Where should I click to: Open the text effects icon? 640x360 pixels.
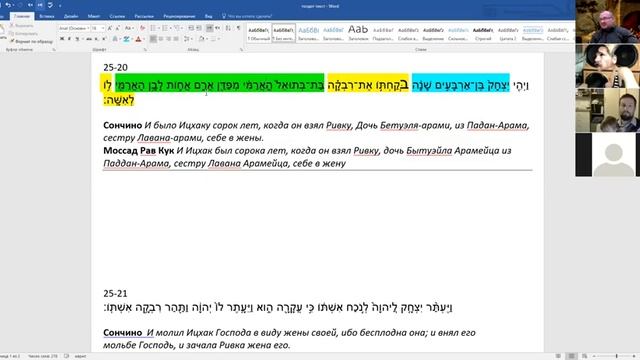[115, 39]
